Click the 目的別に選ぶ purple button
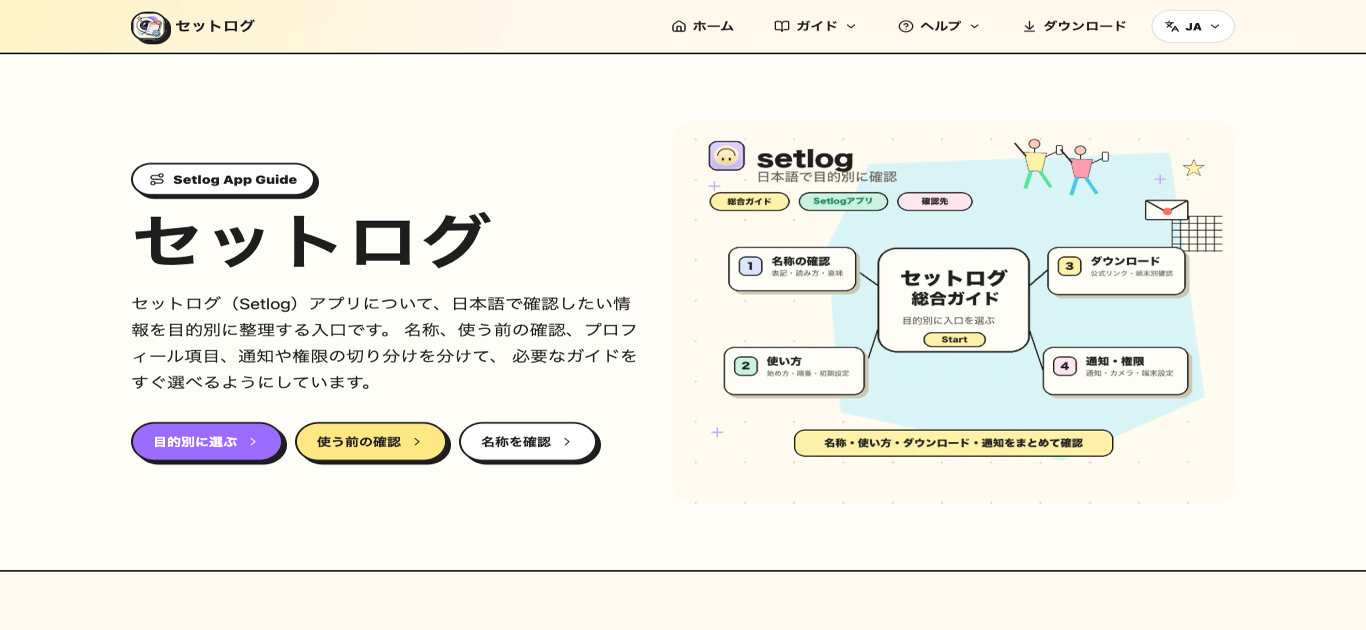Image resolution: width=1366 pixels, height=630 pixels. click(207, 442)
